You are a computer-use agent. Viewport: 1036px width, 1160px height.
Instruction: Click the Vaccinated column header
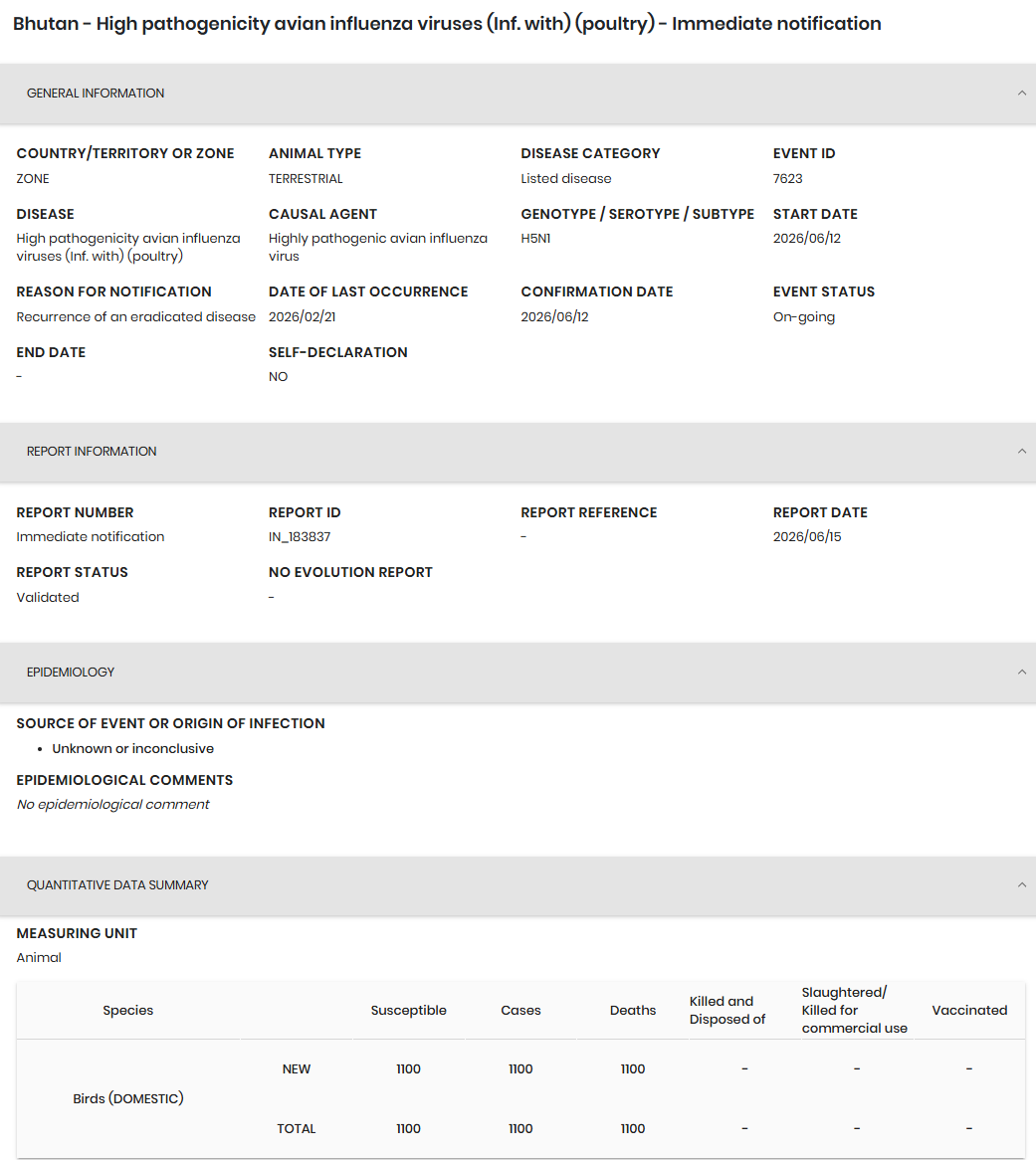click(969, 1011)
